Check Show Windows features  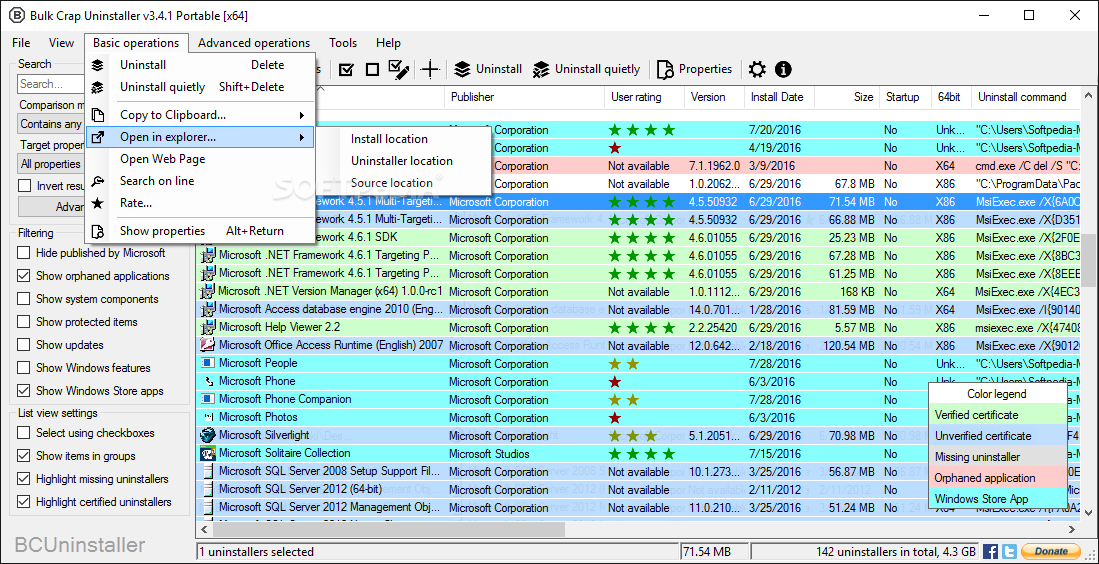[x=24, y=368]
